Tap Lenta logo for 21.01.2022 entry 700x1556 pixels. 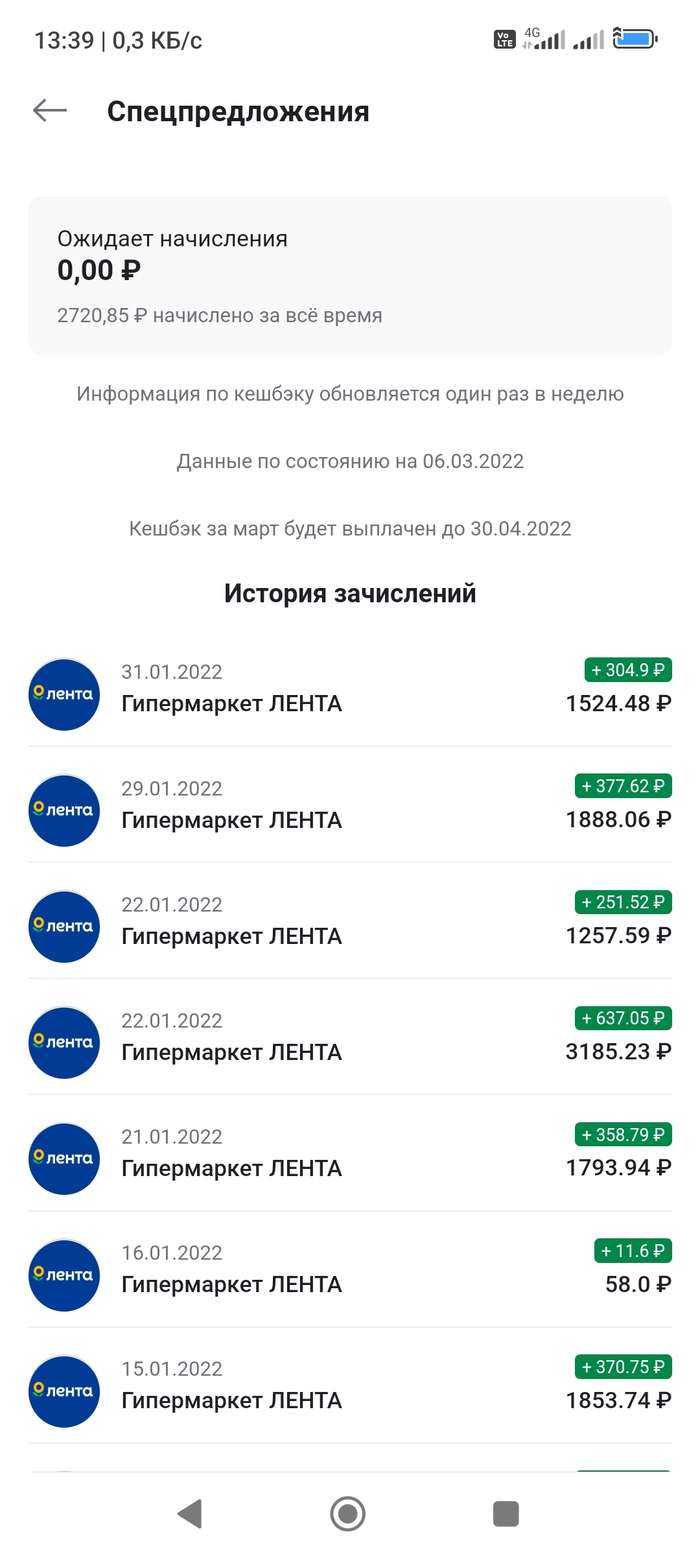(x=64, y=1158)
